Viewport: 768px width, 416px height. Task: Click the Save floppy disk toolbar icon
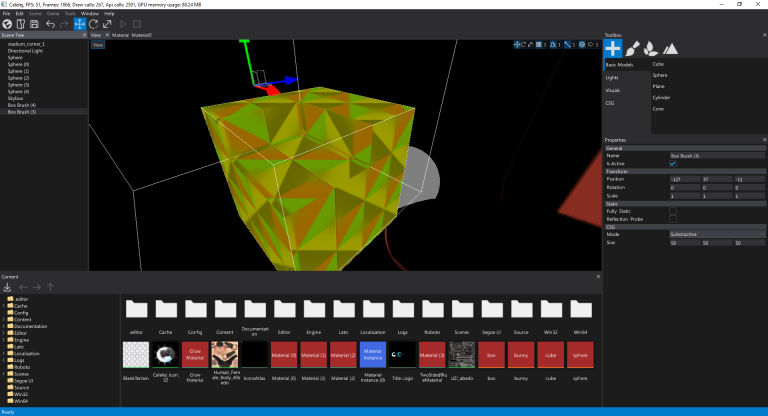point(34,24)
